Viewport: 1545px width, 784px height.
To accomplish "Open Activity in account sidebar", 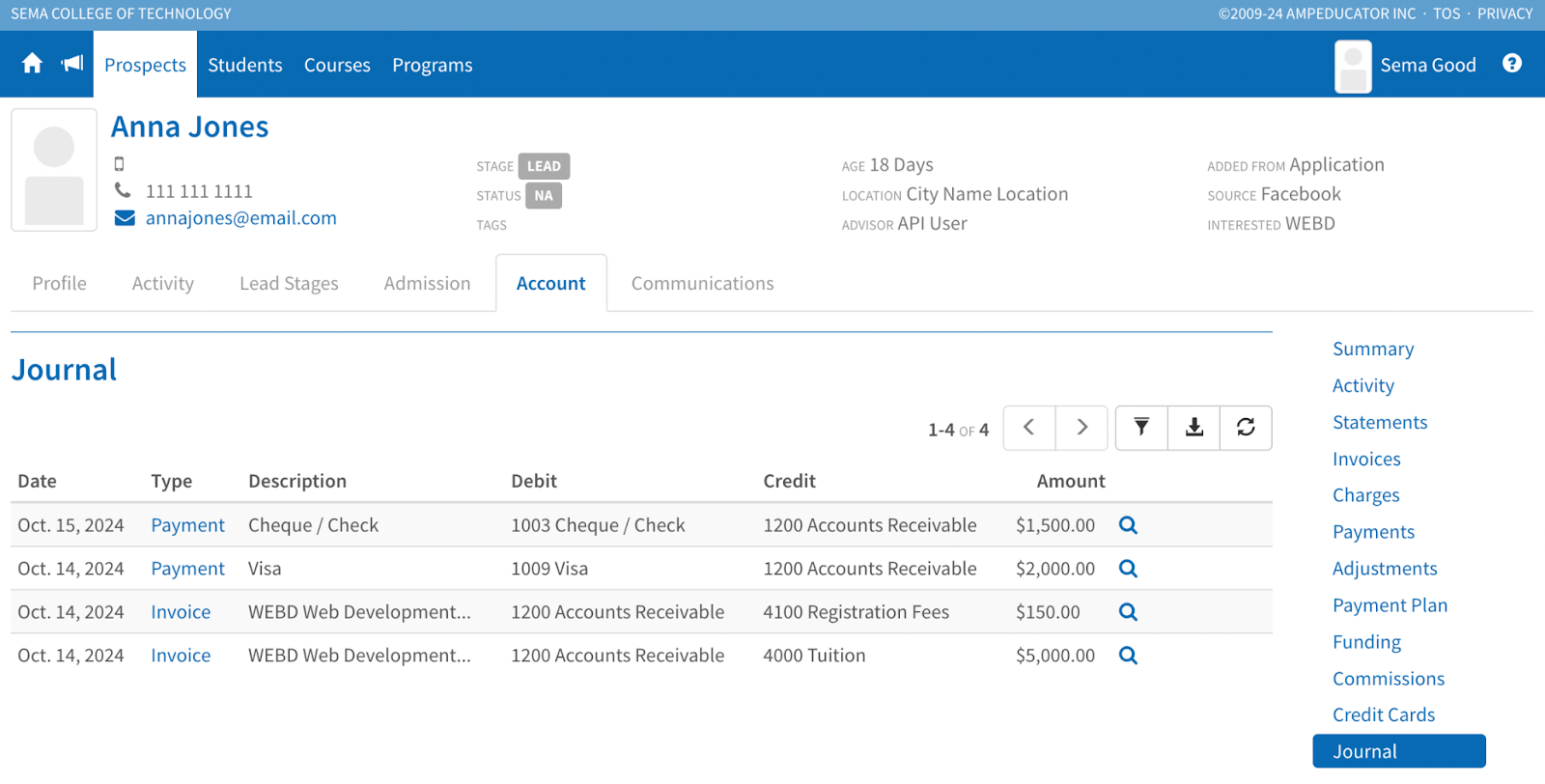I will (x=1363, y=385).
